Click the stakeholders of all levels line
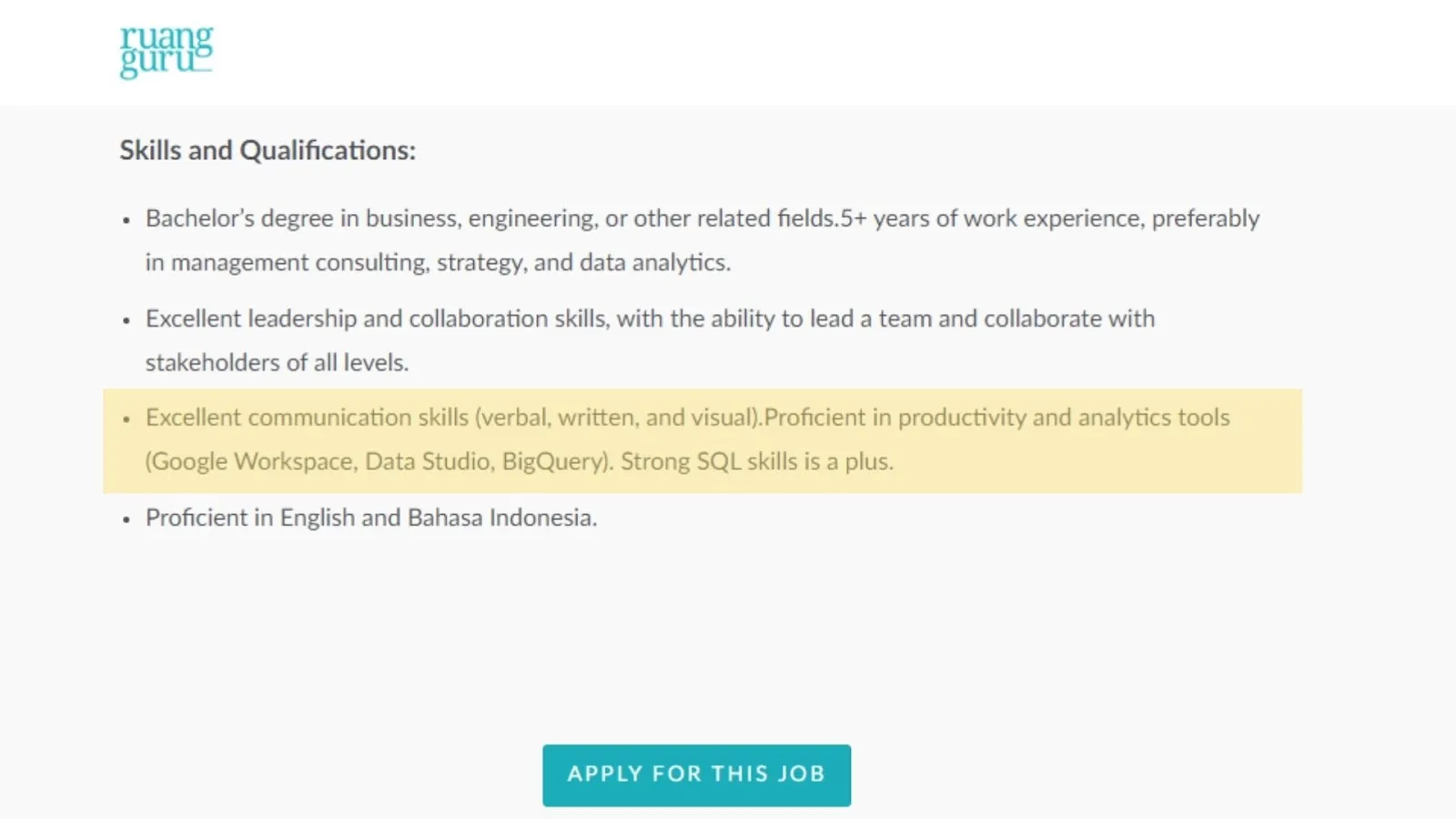Screen dimensions: 1456x819 pos(277,362)
